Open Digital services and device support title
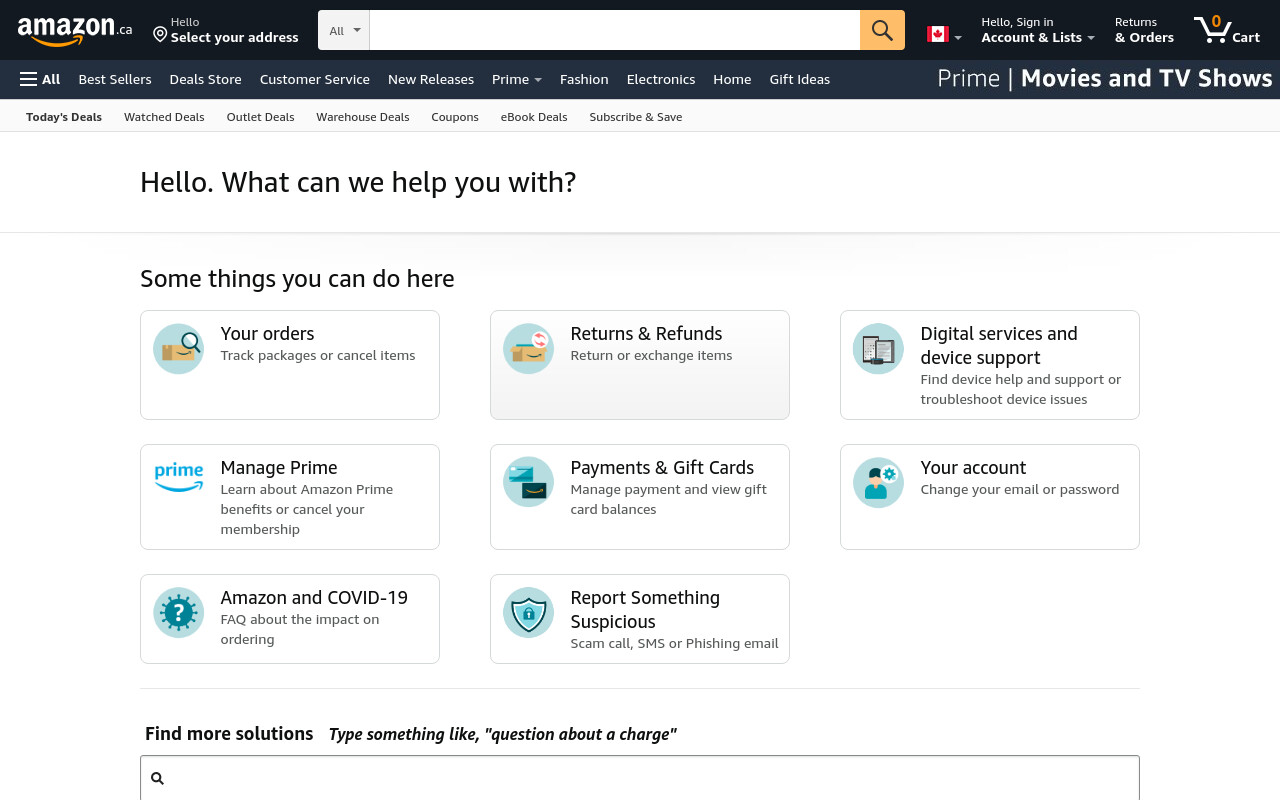 coord(999,346)
